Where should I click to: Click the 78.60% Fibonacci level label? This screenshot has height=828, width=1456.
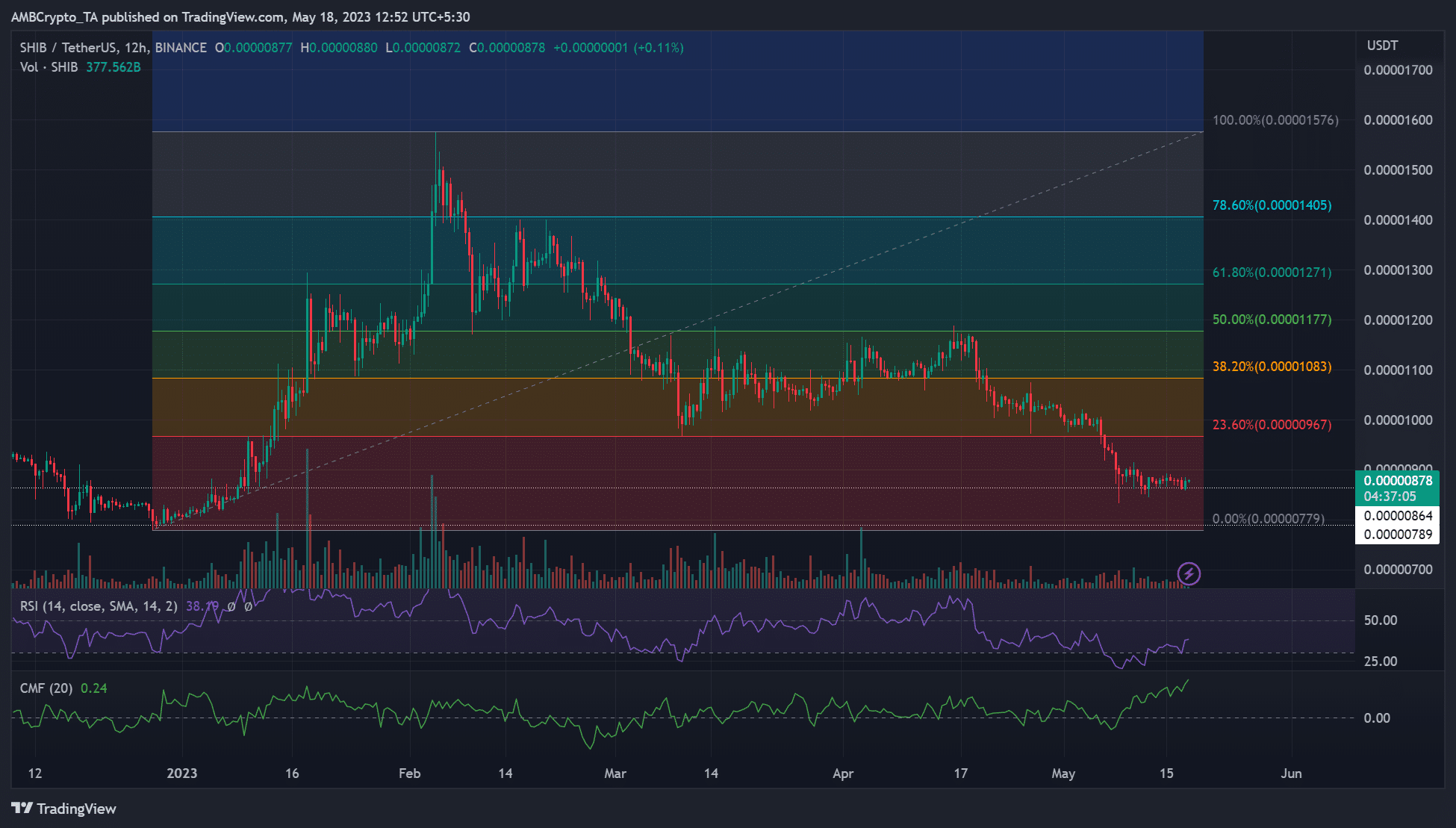[1272, 205]
